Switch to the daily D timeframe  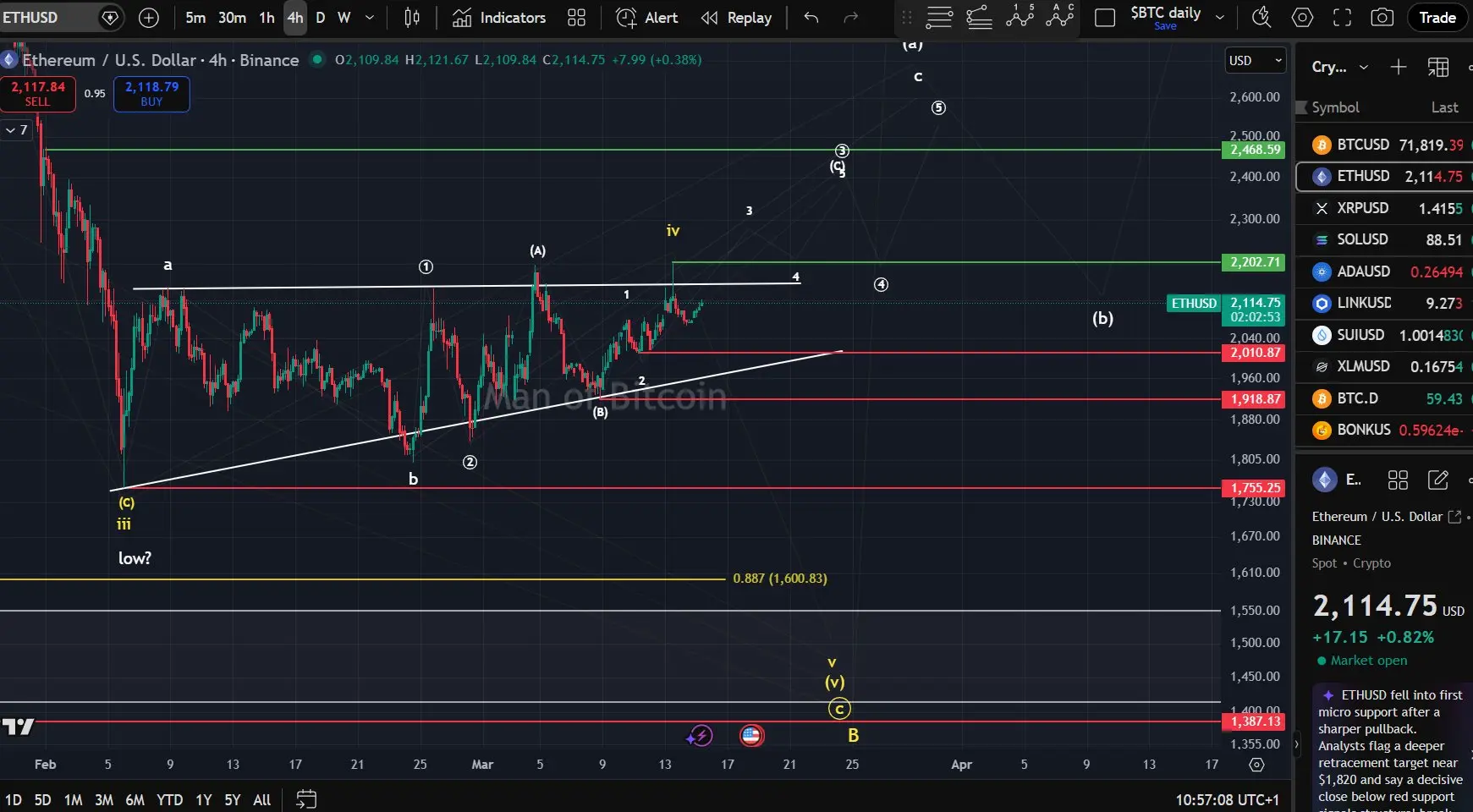320,18
